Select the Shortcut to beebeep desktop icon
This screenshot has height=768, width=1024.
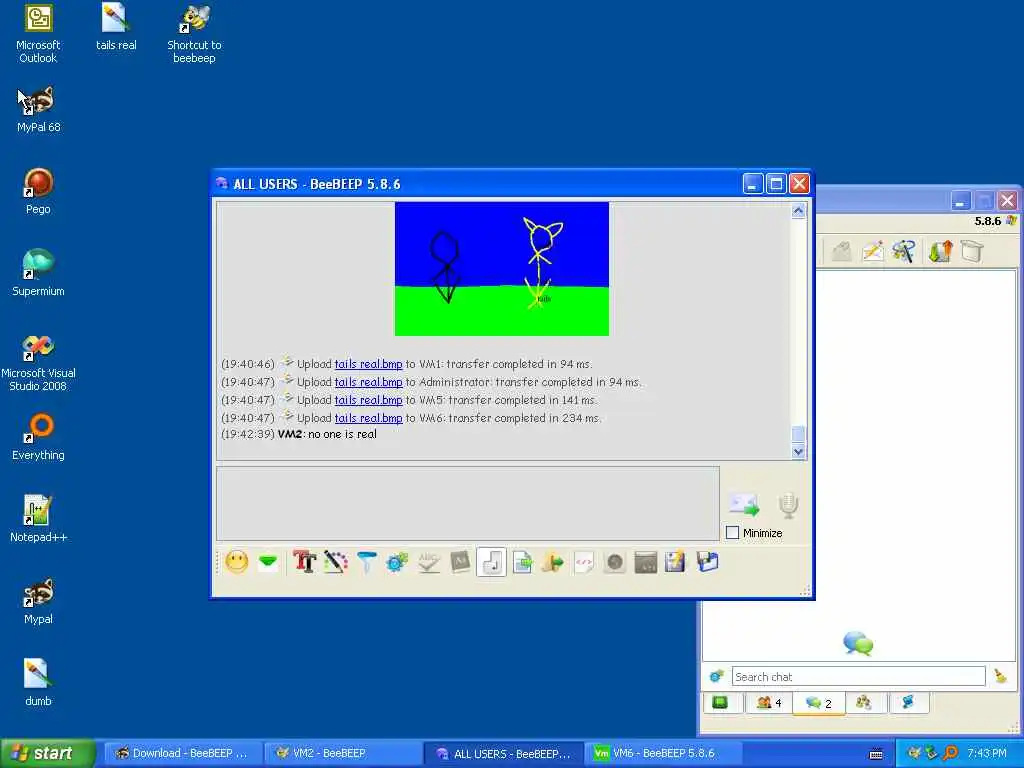point(194,34)
